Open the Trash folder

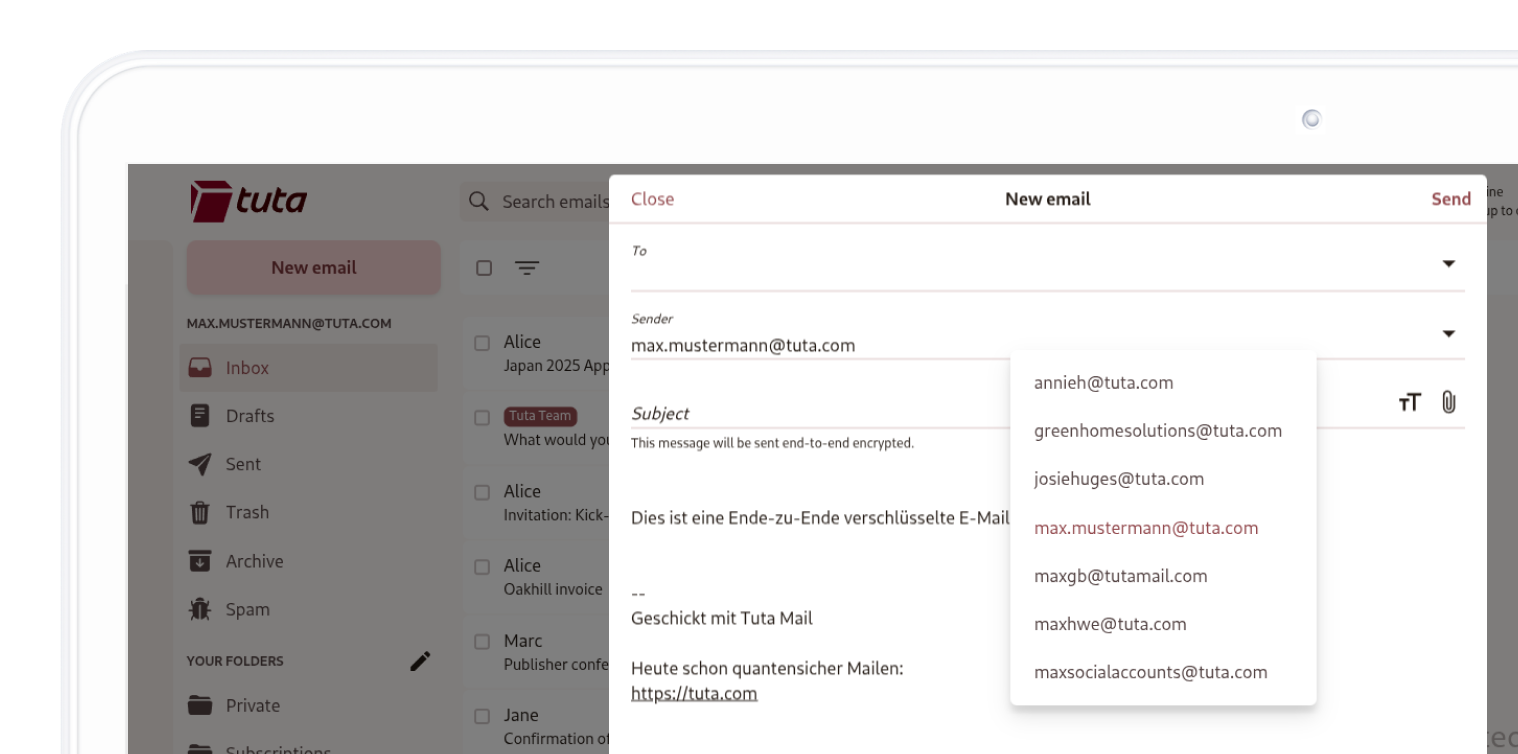click(x=308, y=512)
